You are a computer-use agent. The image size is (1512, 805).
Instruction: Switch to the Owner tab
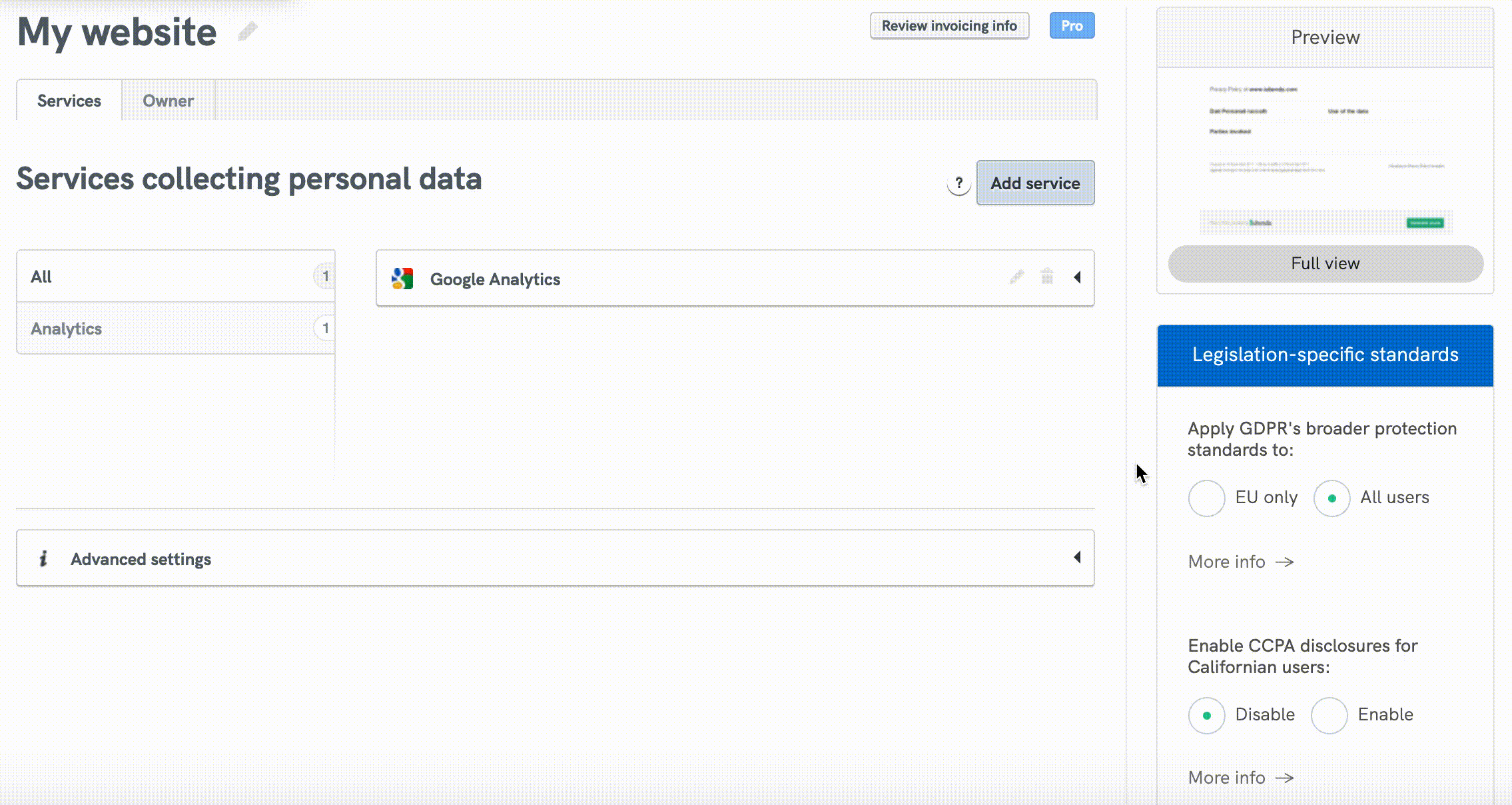(168, 100)
